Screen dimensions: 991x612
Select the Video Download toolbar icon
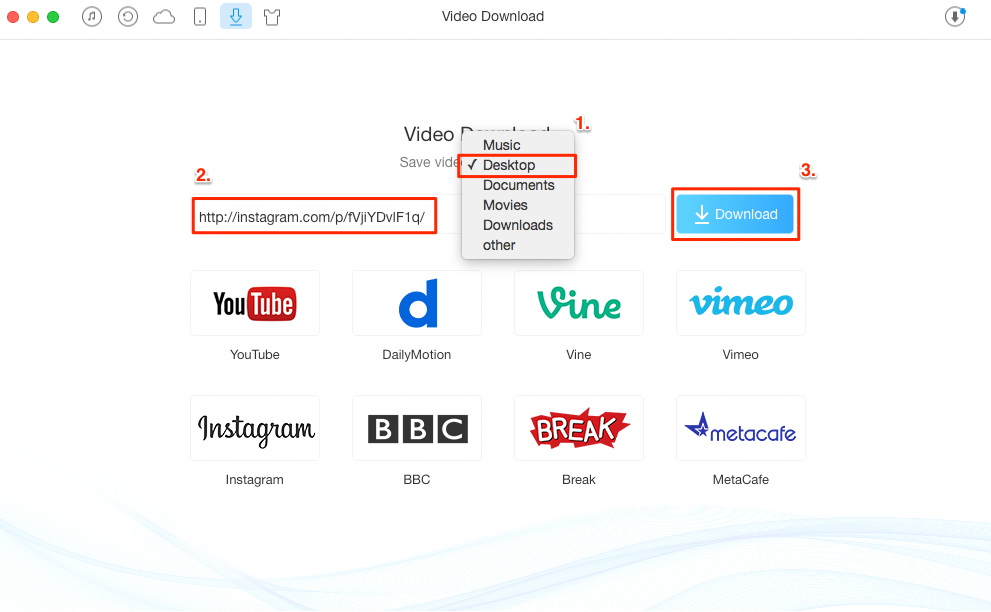pyautogui.click(x=236, y=16)
